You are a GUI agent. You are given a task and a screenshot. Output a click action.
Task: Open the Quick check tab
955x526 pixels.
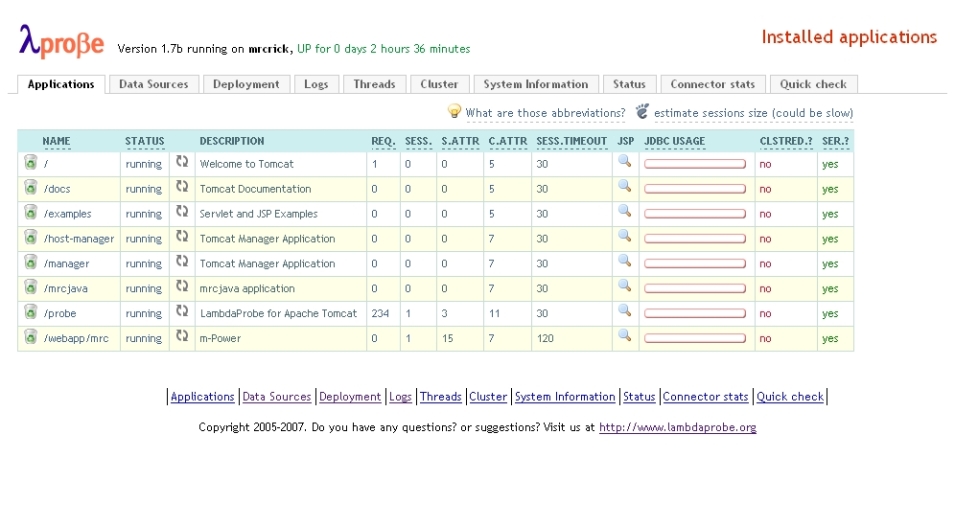[x=813, y=85]
